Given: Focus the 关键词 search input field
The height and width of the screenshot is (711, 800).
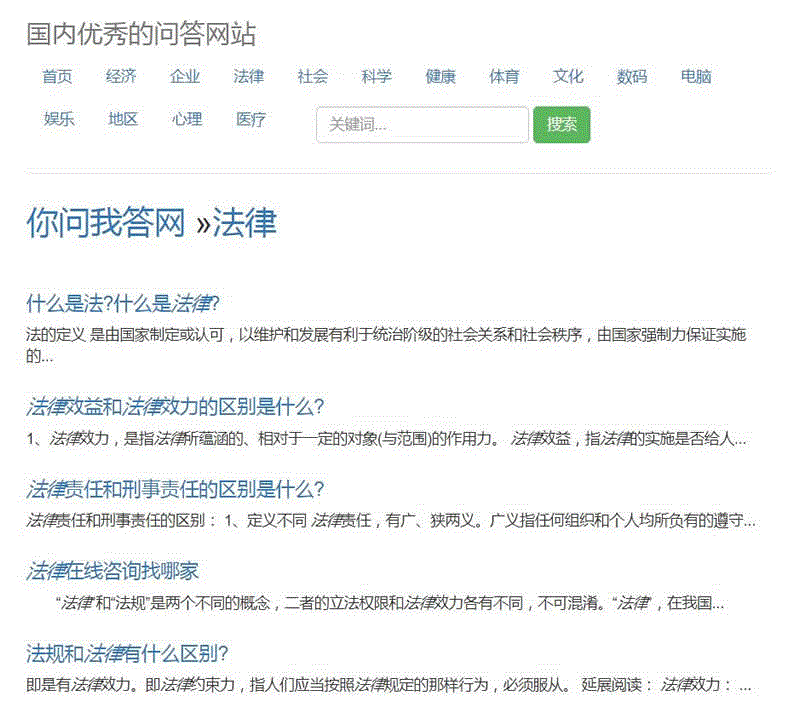Looking at the screenshot, I should coord(422,125).
